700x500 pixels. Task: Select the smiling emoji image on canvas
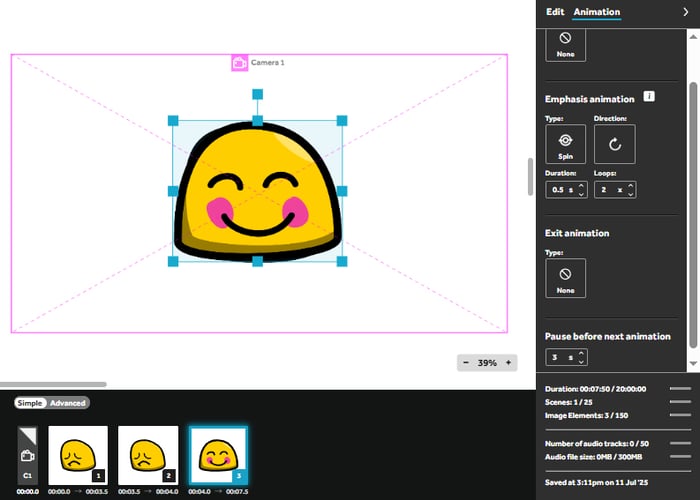click(258, 191)
